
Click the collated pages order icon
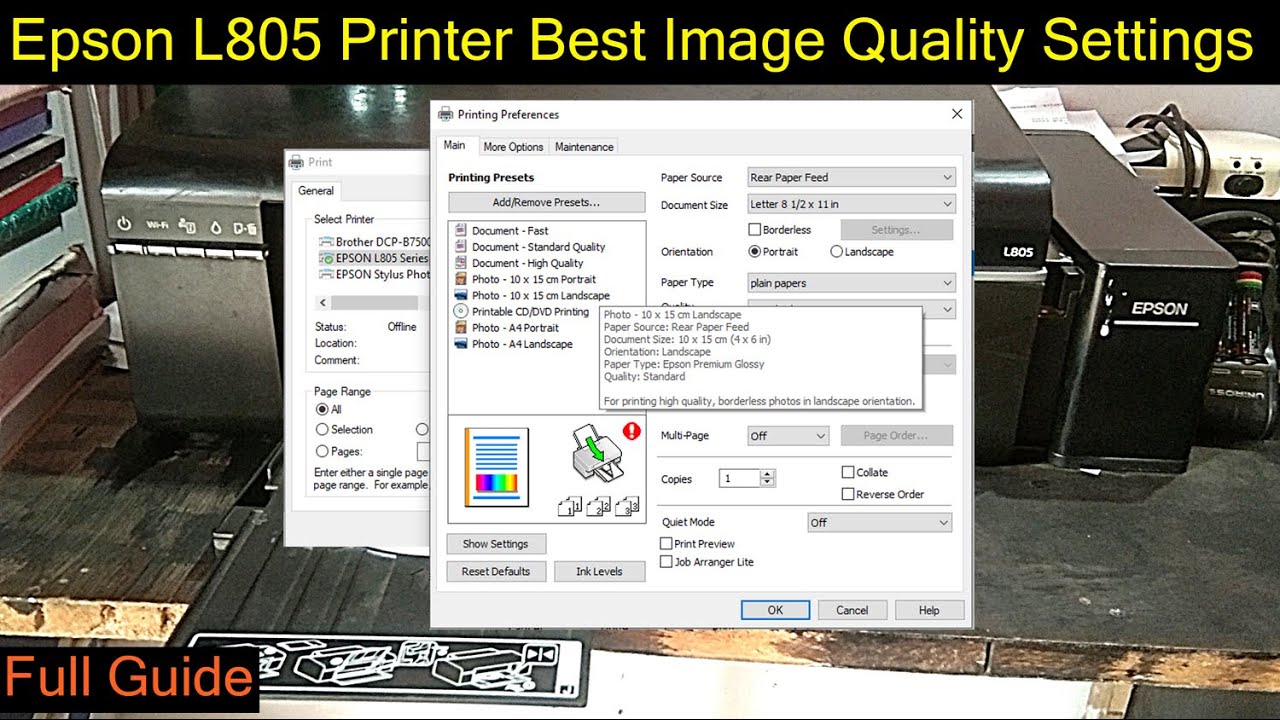pyautogui.click(x=598, y=506)
